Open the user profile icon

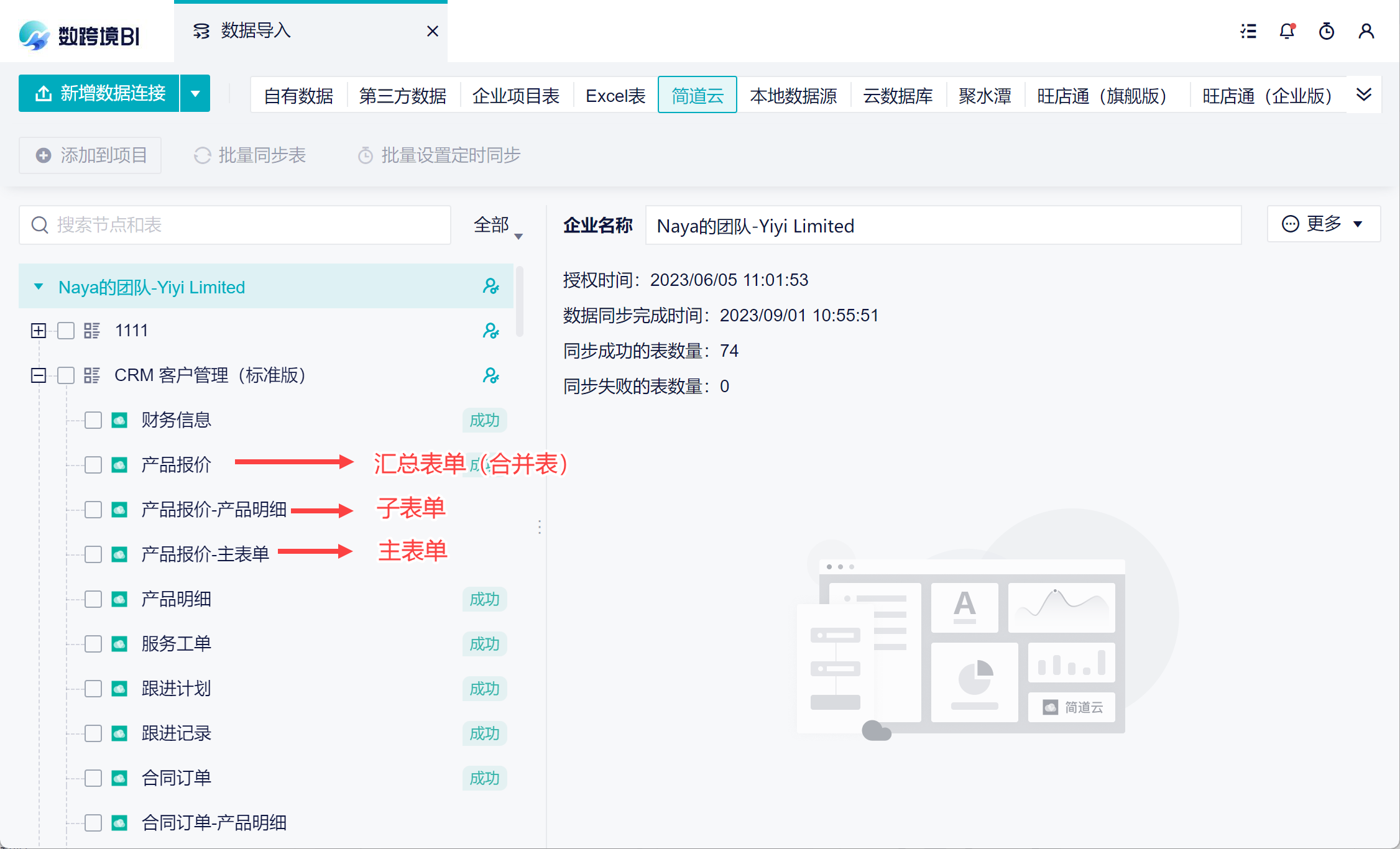point(1366,31)
